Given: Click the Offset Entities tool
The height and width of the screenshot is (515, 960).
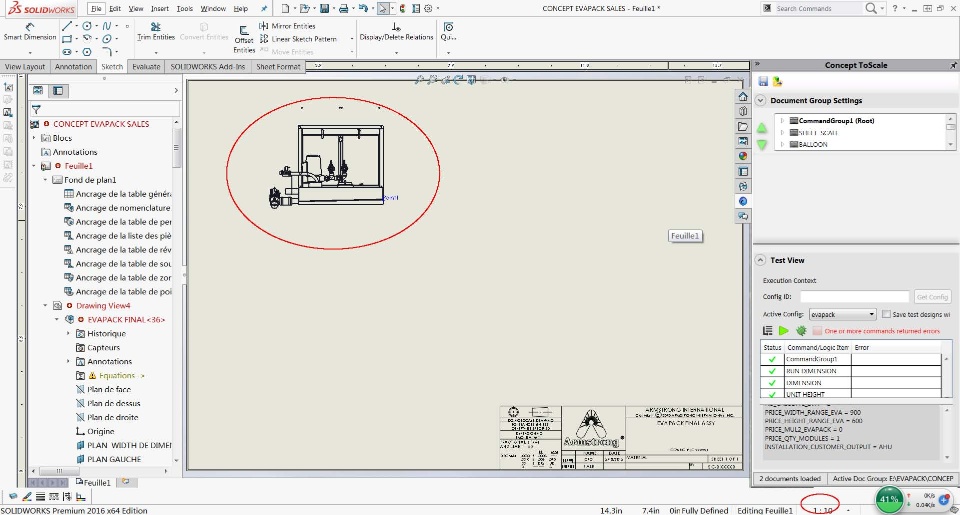Looking at the screenshot, I should [x=244, y=40].
